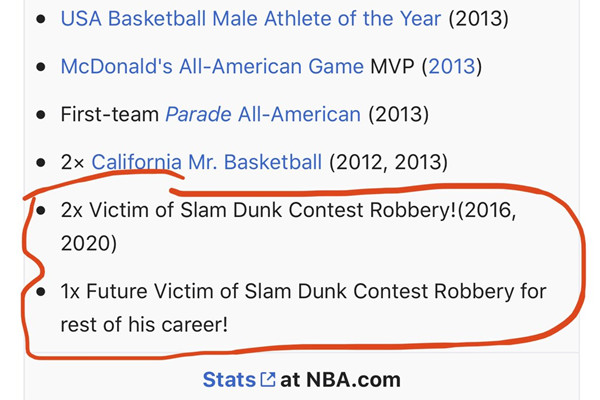Open the California Mr. Basketball link
The height and width of the screenshot is (400, 600).
207,162
